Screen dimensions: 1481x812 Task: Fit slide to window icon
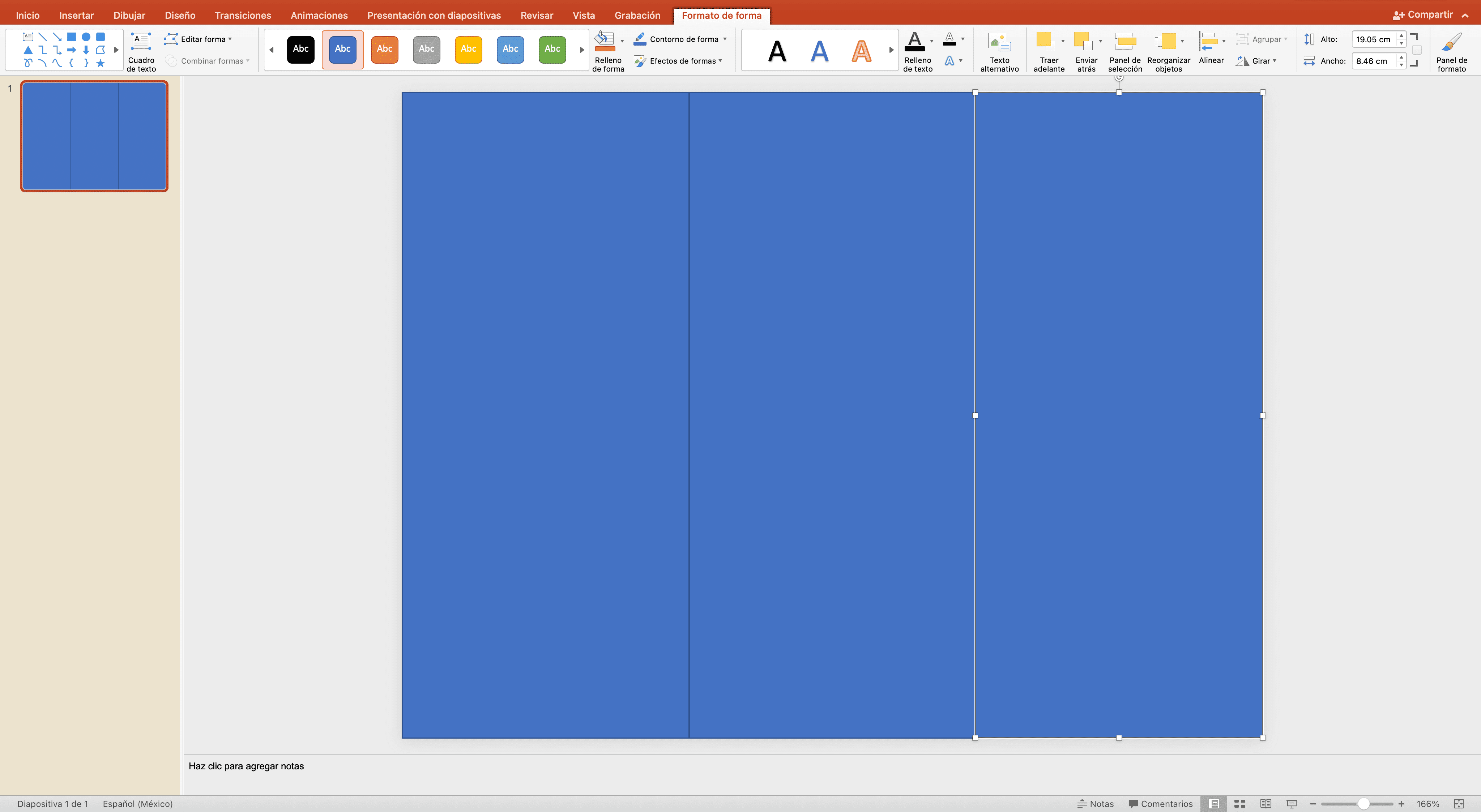(1459, 803)
